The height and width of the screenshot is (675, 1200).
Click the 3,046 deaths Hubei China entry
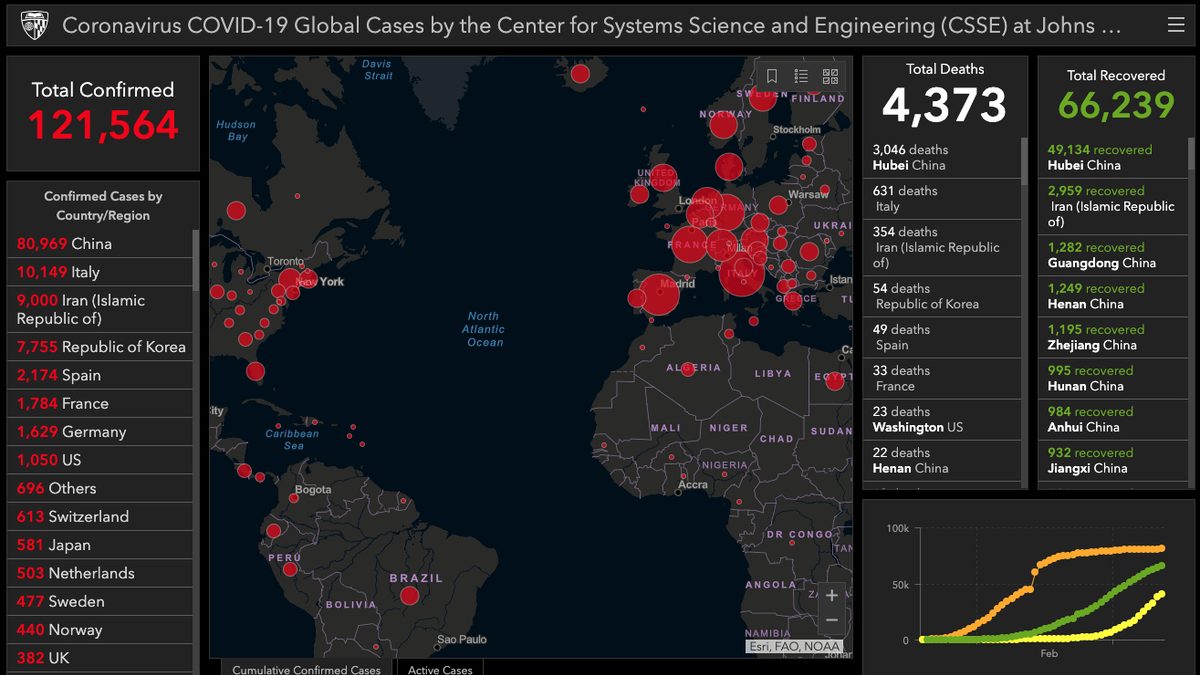click(x=941, y=158)
